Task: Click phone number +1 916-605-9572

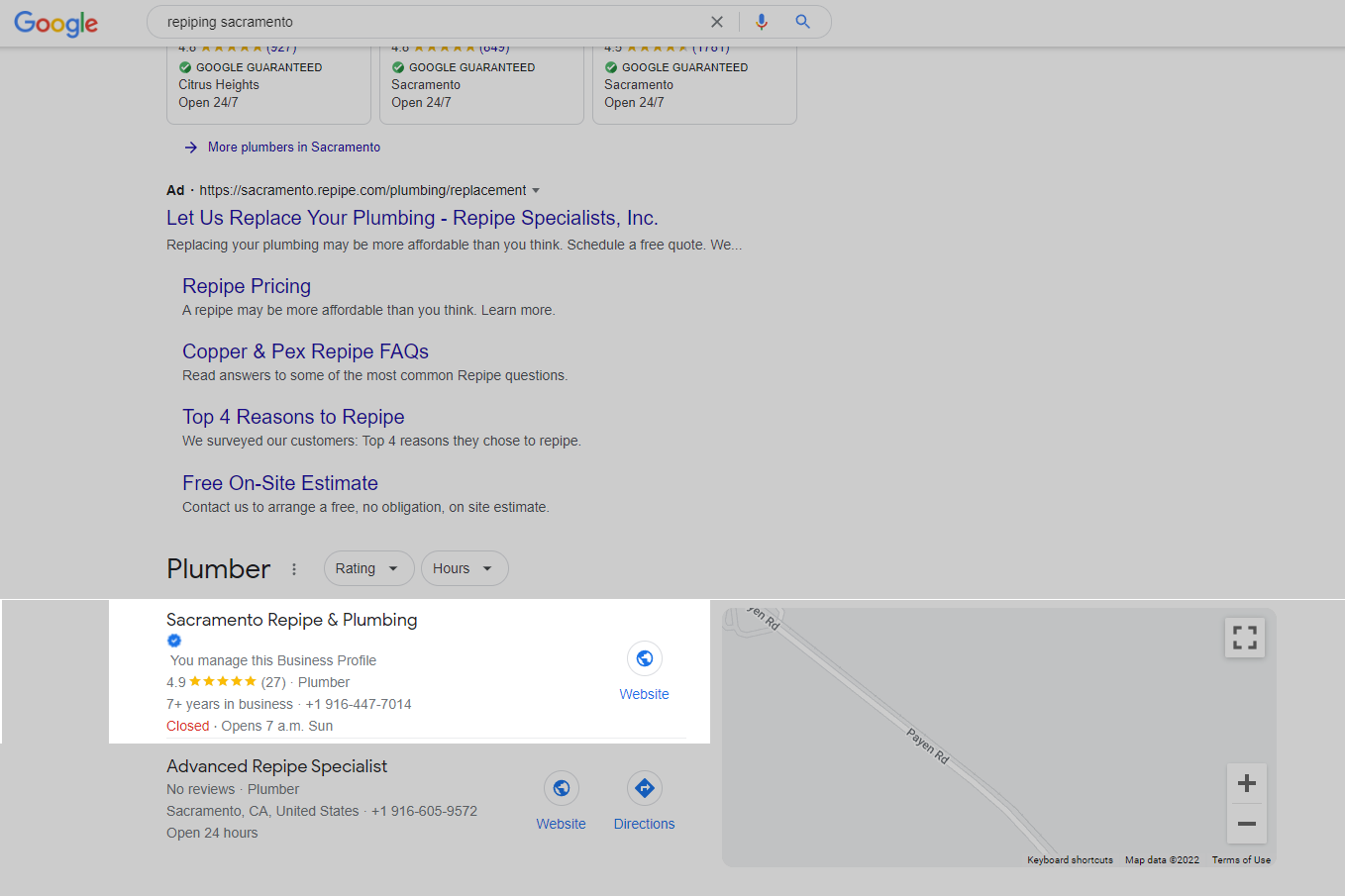Action: [424, 811]
